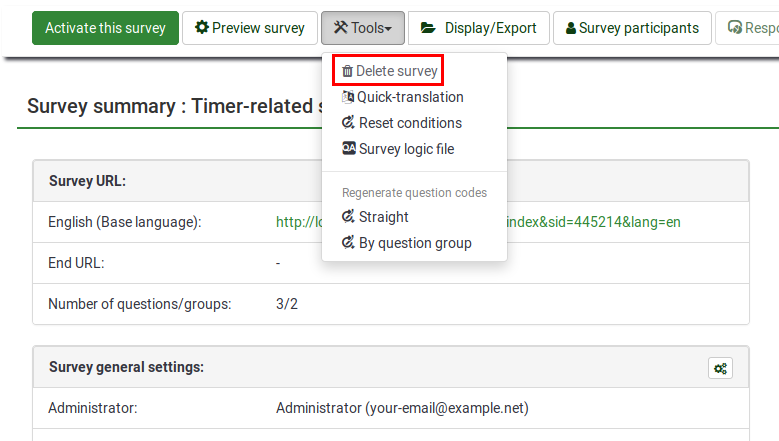Collapse the Tools dropdown menu
Screen dimensions: 779x441
click(362, 28)
